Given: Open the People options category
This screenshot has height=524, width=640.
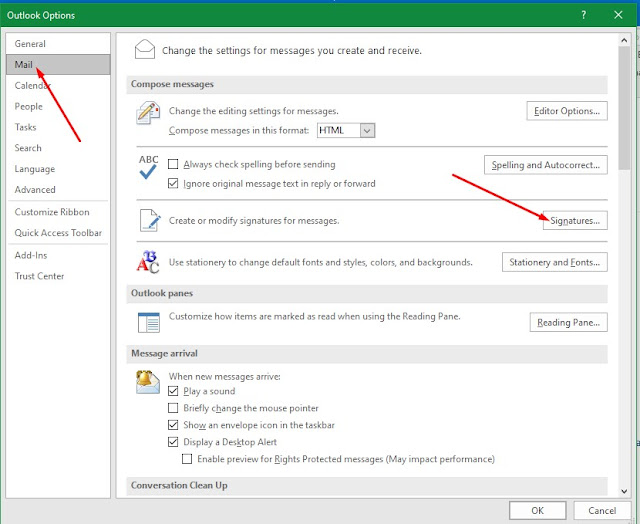Looking at the screenshot, I should coord(58,106).
